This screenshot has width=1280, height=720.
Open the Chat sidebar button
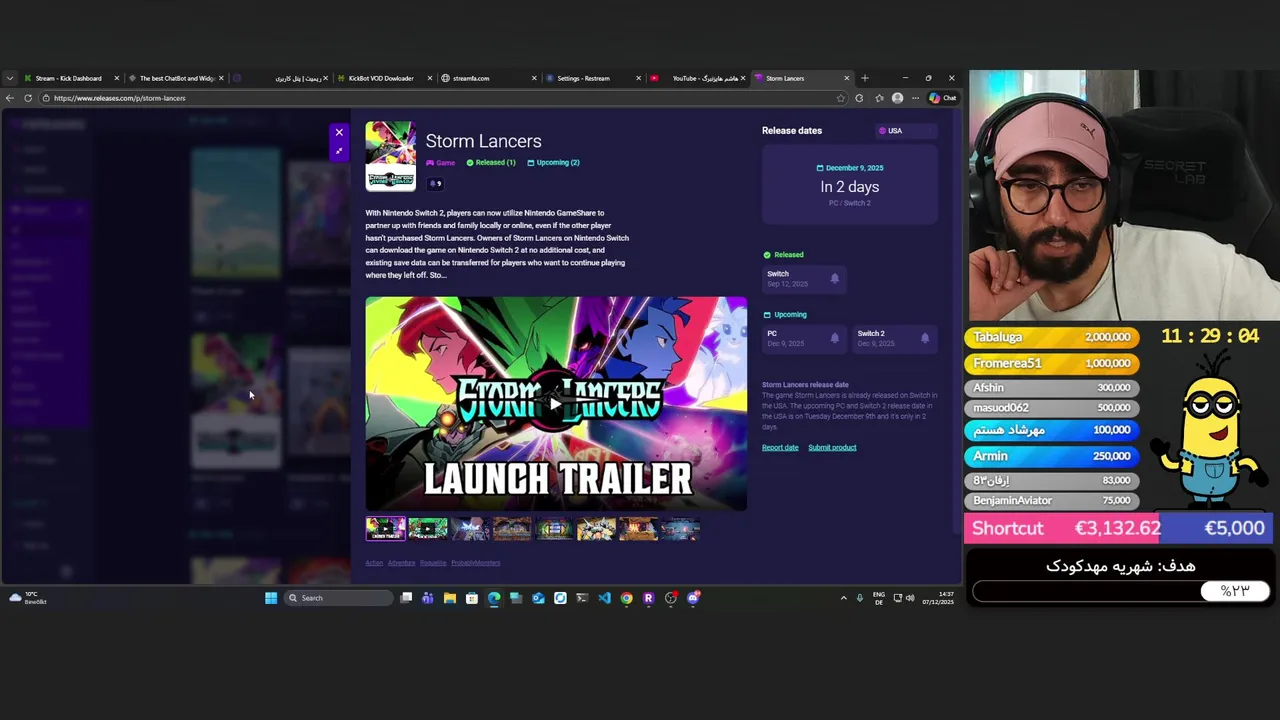coord(942,98)
